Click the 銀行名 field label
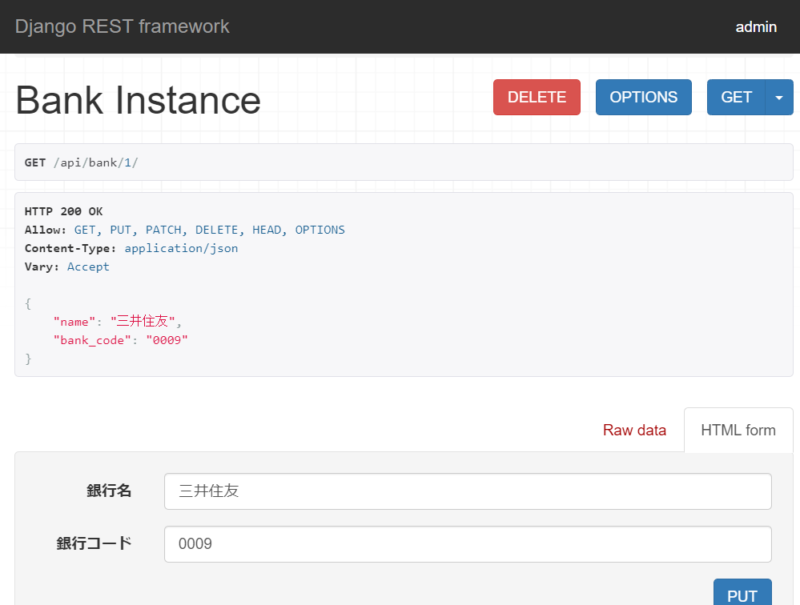 tap(109, 491)
